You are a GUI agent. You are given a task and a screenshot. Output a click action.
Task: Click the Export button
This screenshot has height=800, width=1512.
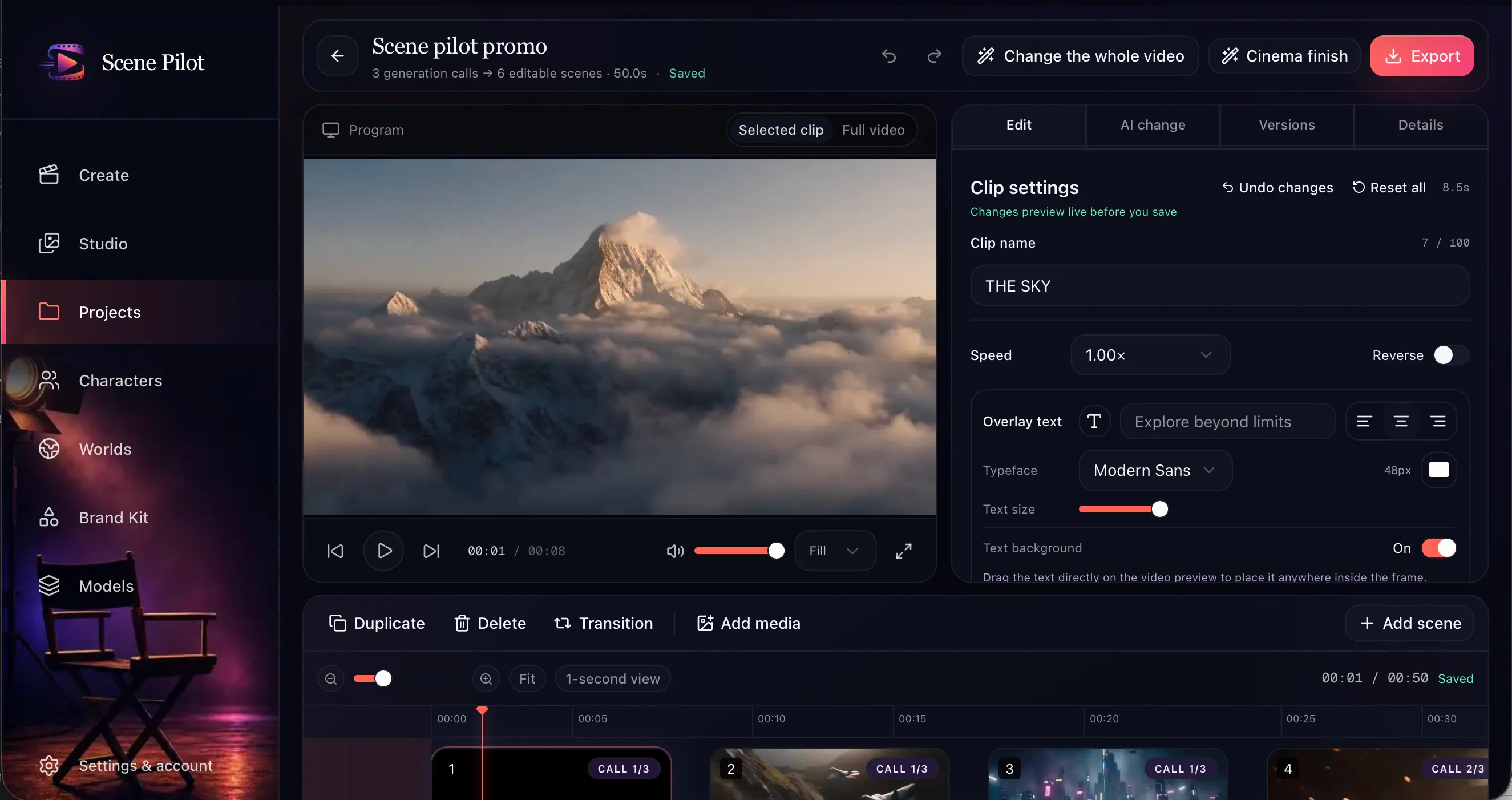(1422, 56)
